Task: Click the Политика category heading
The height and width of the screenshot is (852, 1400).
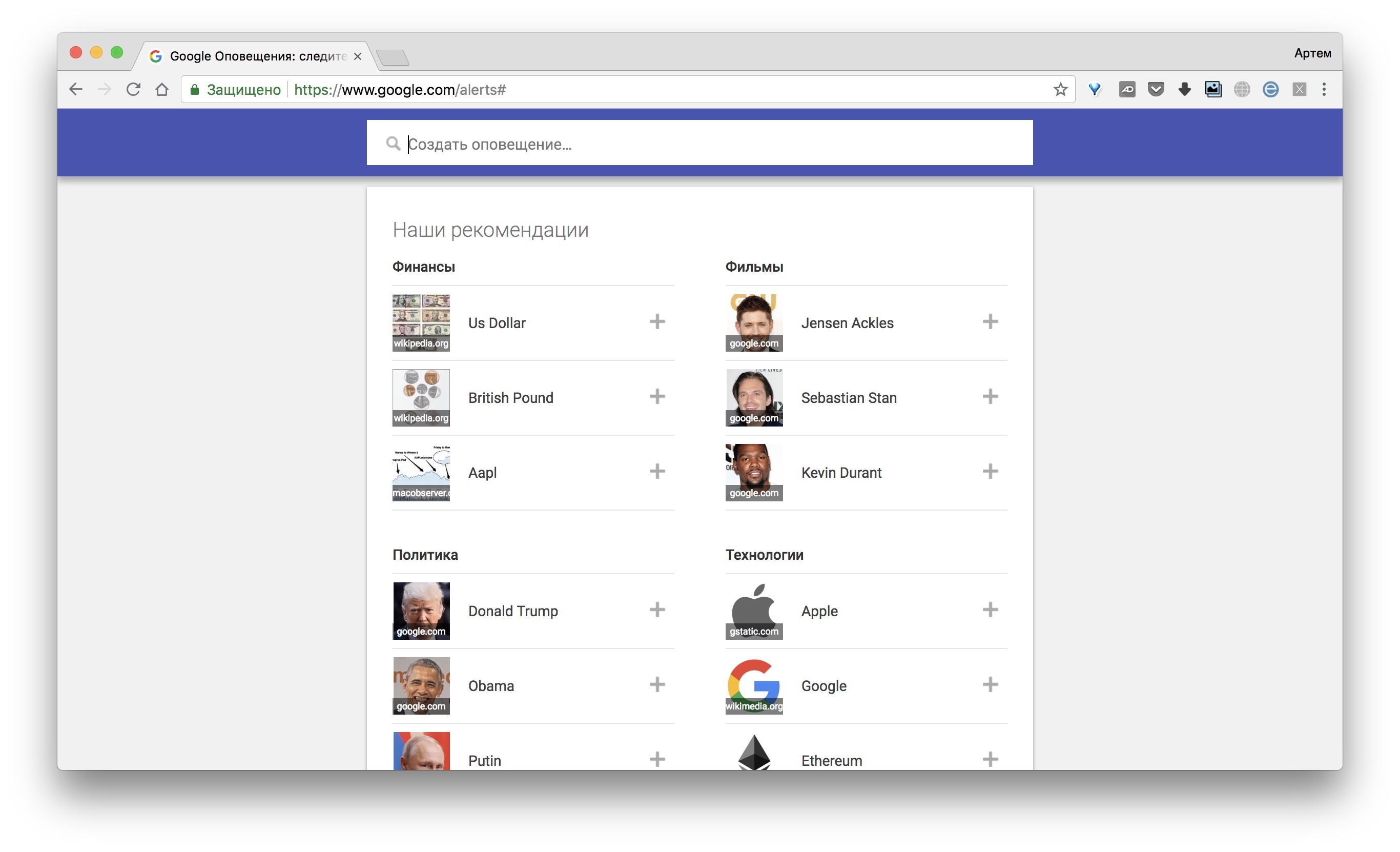Action: coord(425,554)
